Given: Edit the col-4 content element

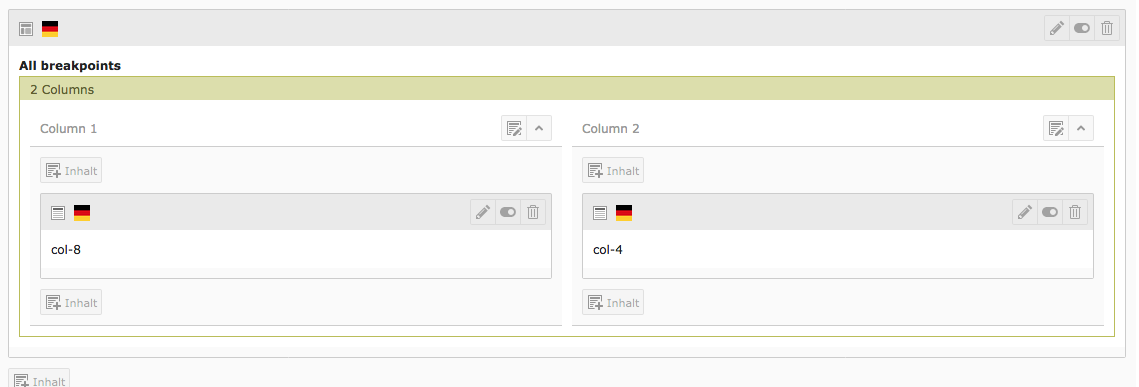Looking at the screenshot, I should coord(1025,212).
